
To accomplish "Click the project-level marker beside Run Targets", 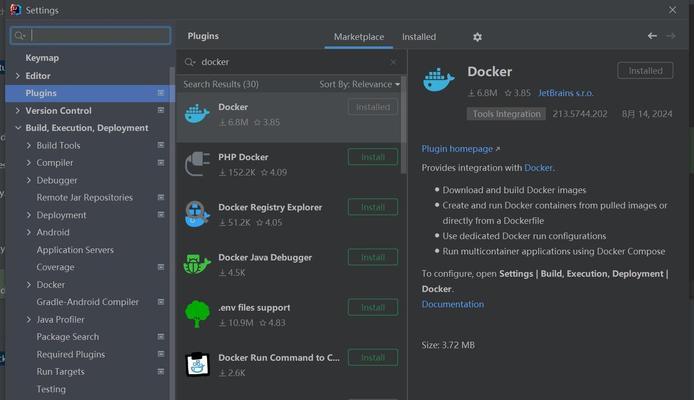I will [x=161, y=371].
